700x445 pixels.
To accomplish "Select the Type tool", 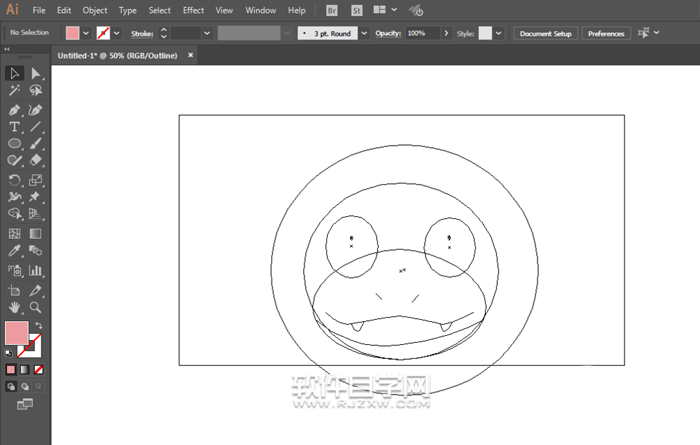I will 15,127.
